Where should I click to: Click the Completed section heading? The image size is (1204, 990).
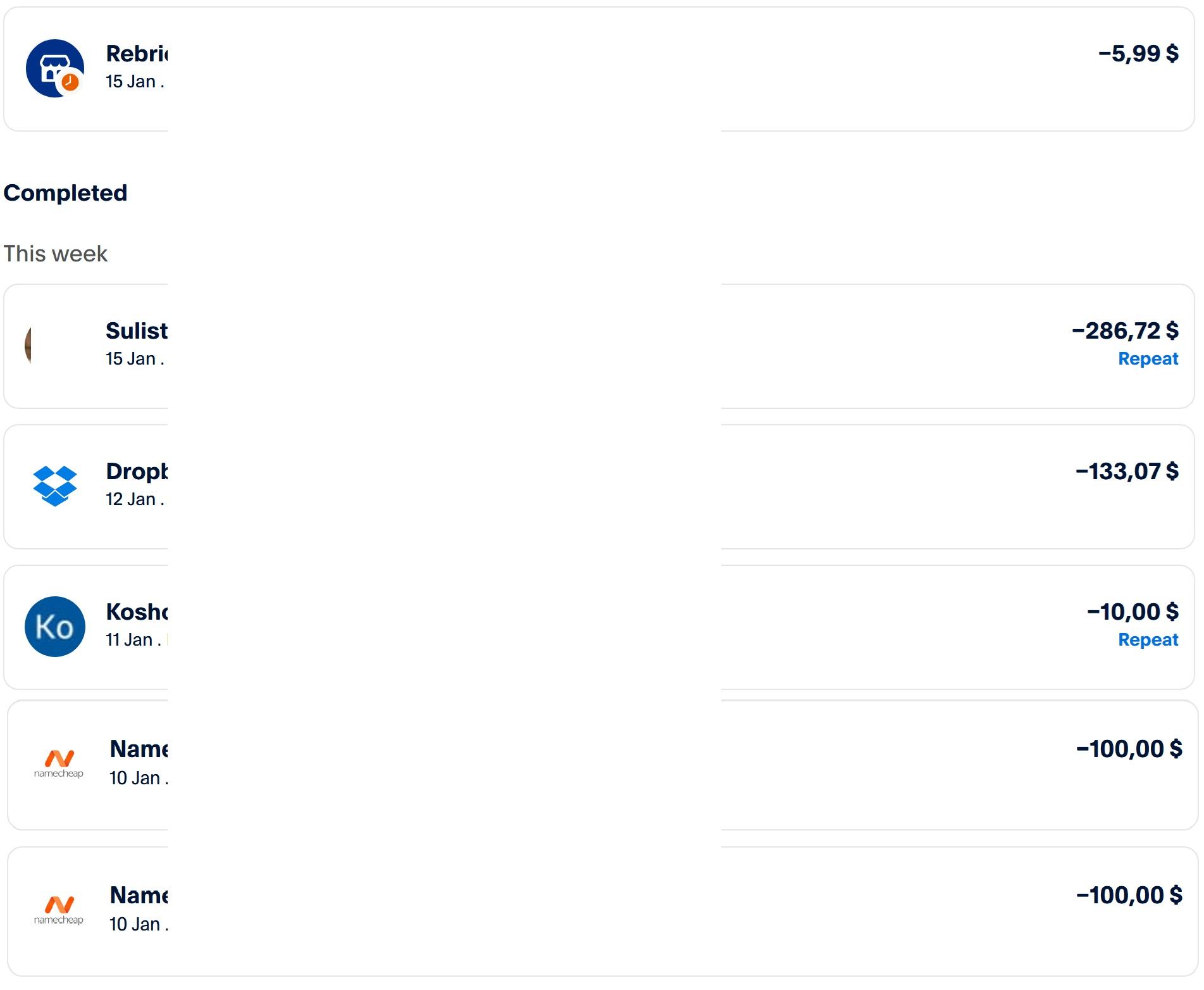(65, 193)
